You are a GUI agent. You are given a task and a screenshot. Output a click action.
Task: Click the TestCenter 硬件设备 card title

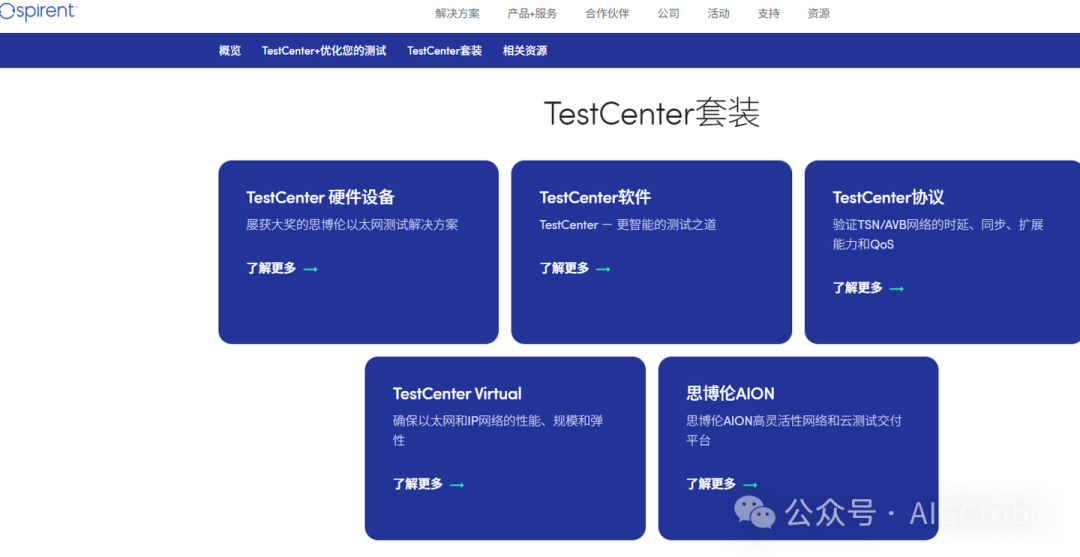pyautogui.click(x=320, y=198)
